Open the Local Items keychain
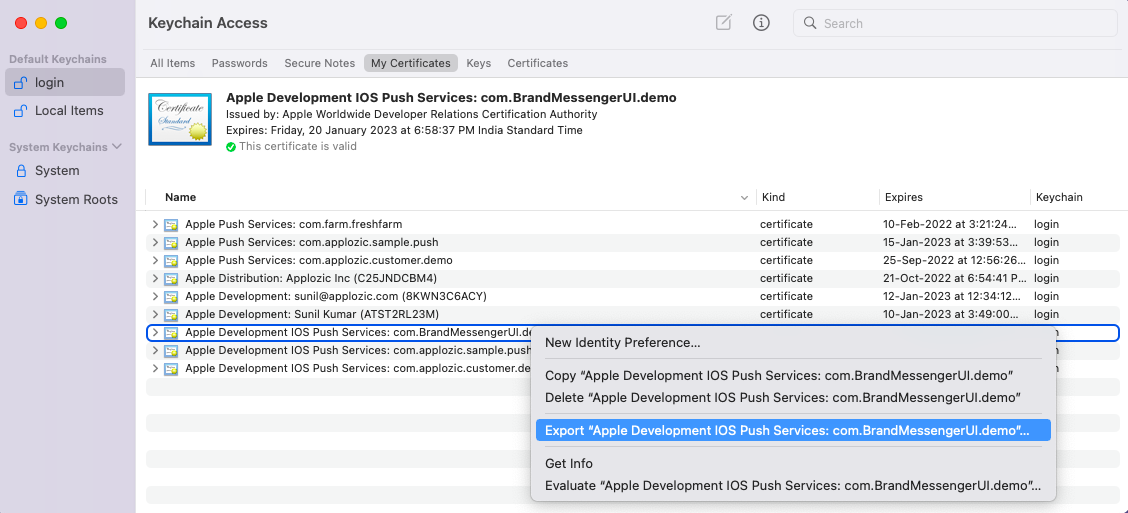The image size is (1128, 513). 68,111
